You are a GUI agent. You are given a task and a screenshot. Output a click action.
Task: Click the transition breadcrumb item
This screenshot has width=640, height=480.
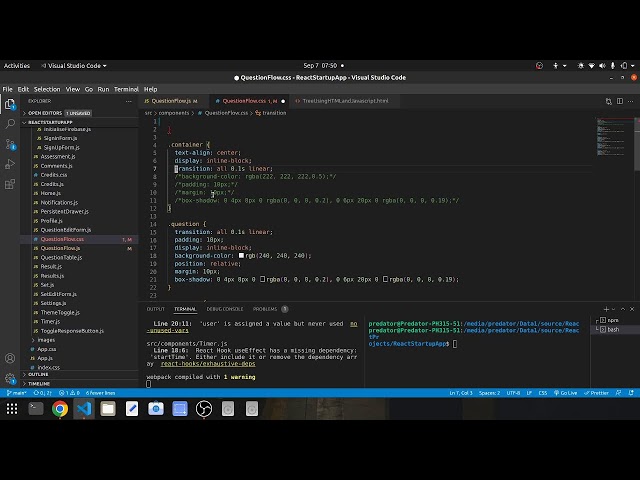point(271,113)
